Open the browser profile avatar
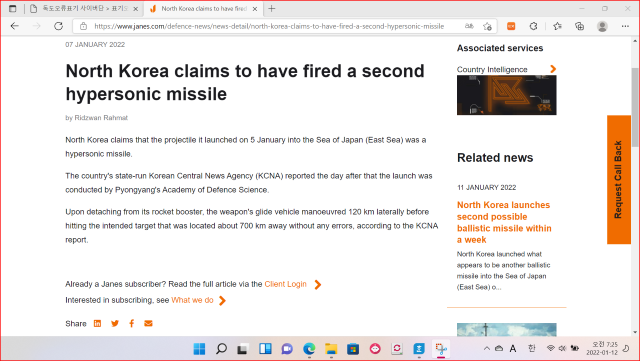 (602, 26)
